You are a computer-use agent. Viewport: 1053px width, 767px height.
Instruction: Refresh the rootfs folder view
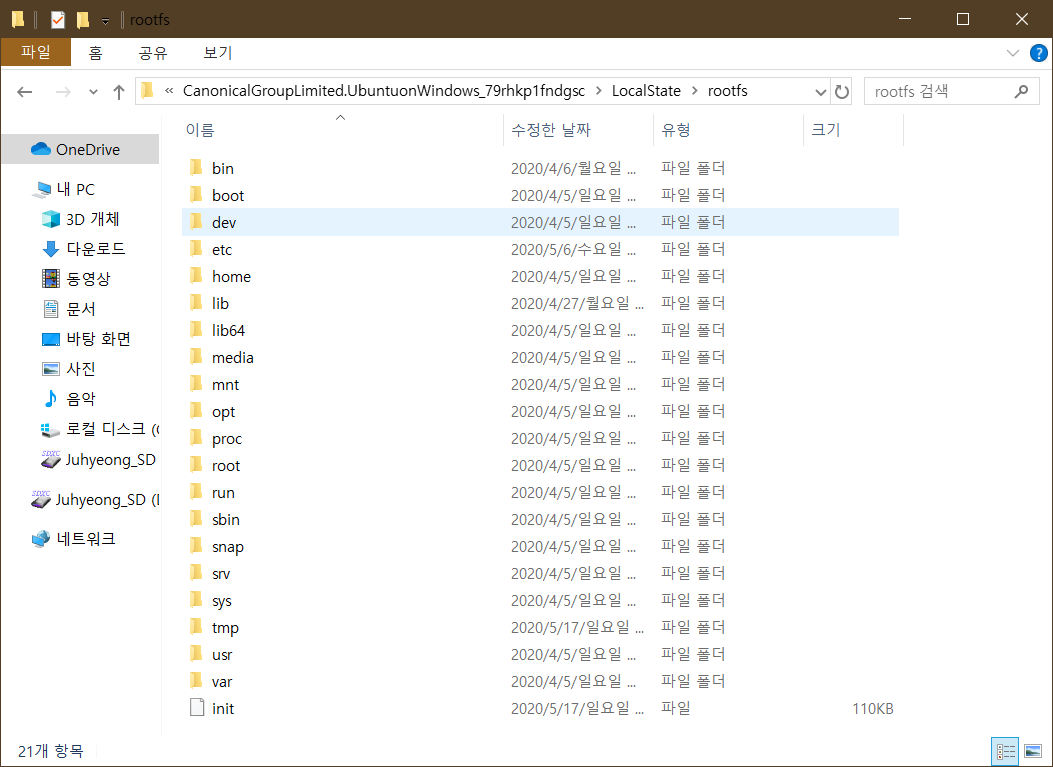click(x=841, y=91)
